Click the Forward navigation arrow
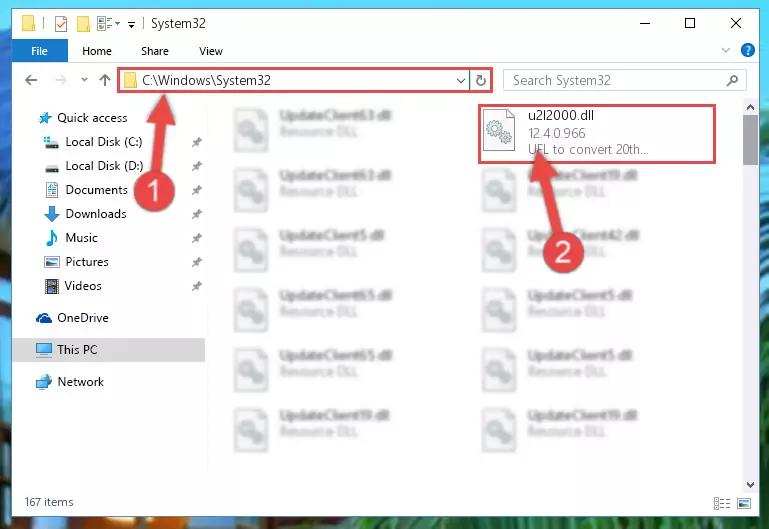Image resolution: width=769 pixels, height=529 pixels. (61, 80)
